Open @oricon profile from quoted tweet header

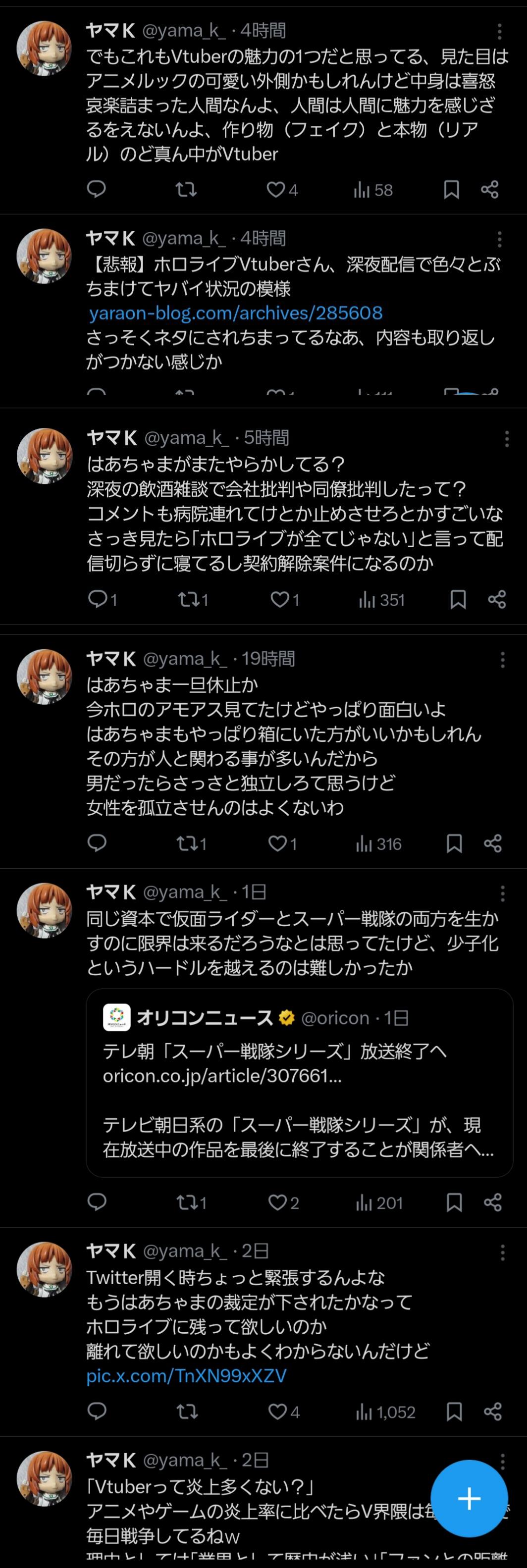click(x=335, y=1018)
